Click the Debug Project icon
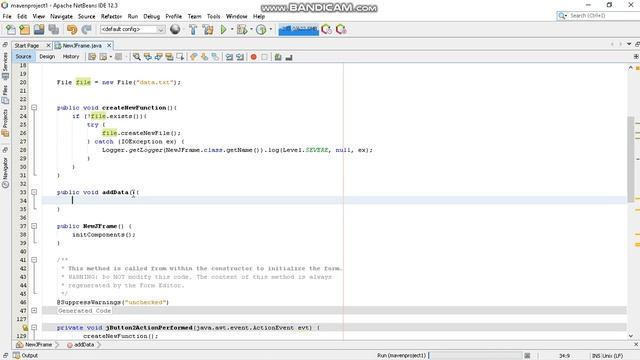 coord(242,29)
